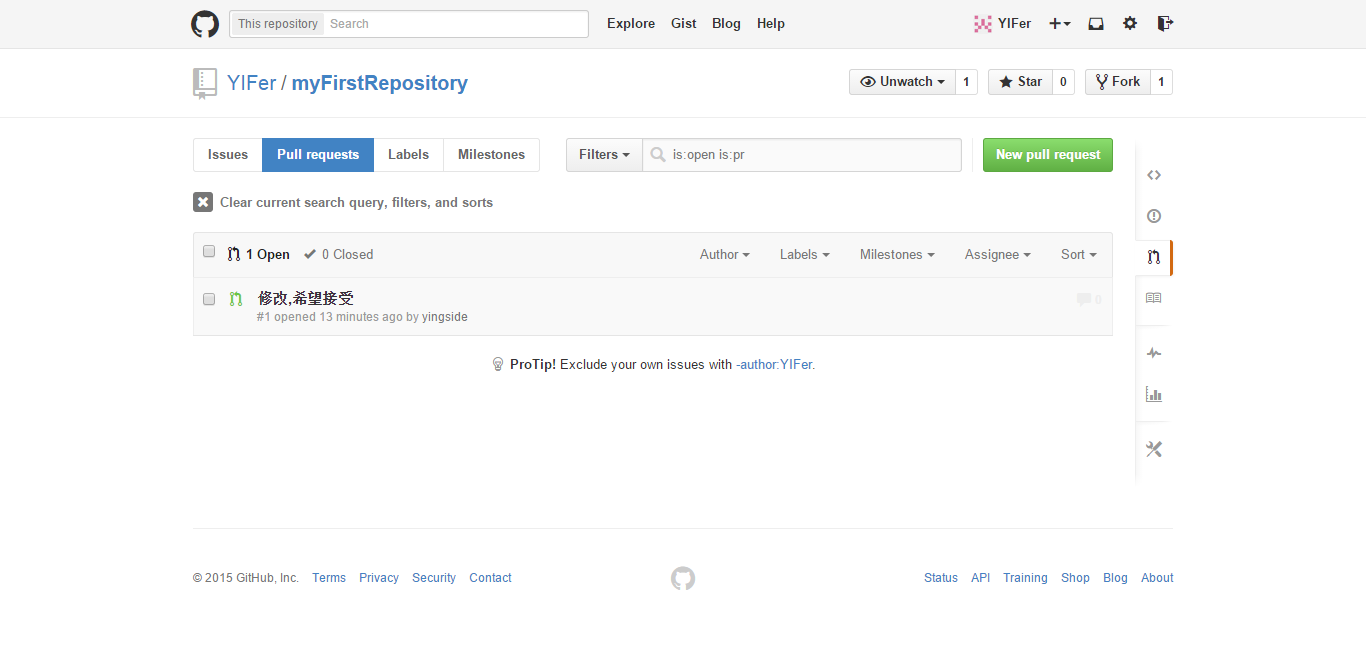Switch to the Milestones tab
Screen dimensions: 1366x667
491,155
